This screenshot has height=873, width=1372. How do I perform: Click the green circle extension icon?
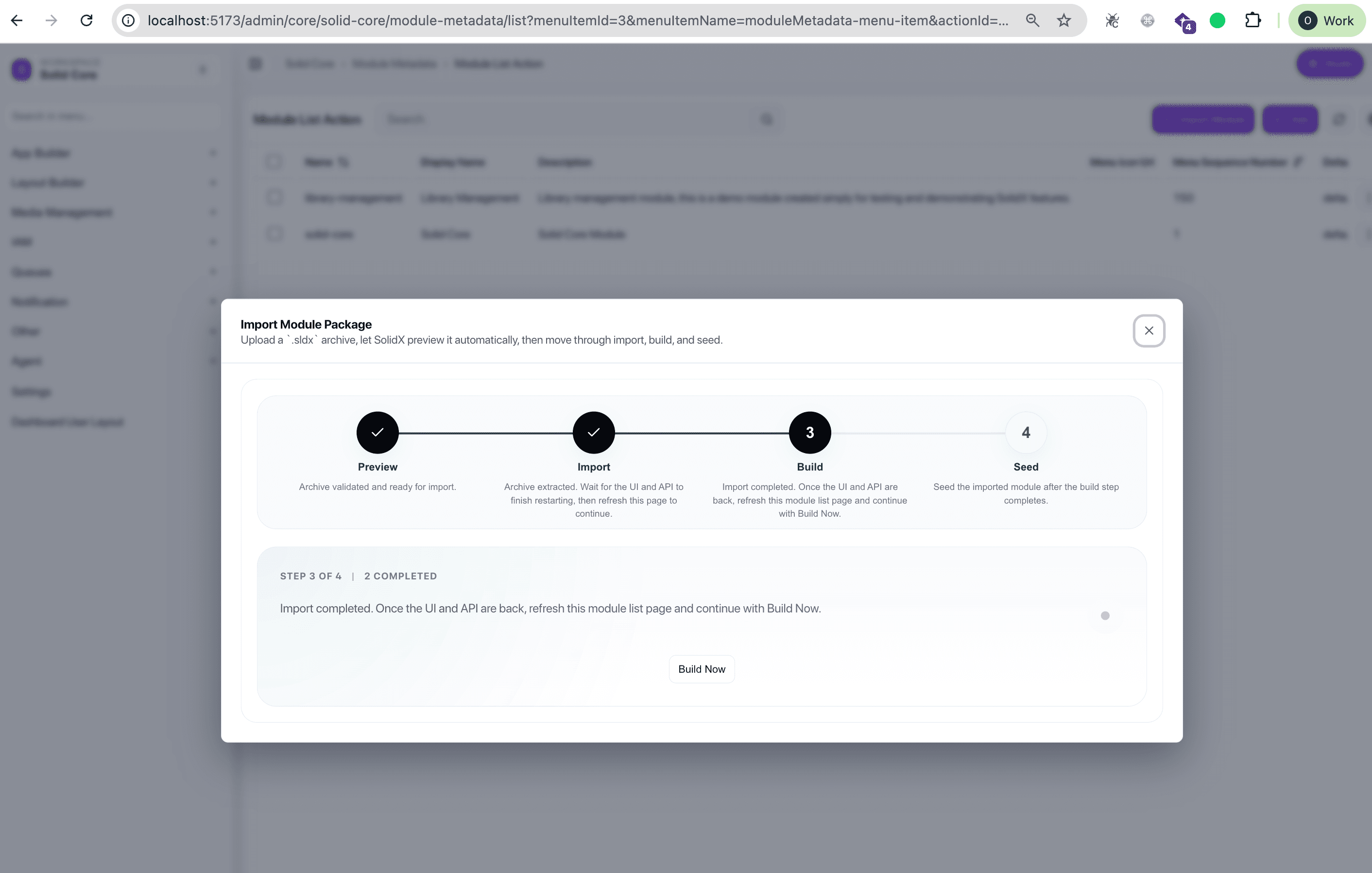click(x=1217, y=20)
